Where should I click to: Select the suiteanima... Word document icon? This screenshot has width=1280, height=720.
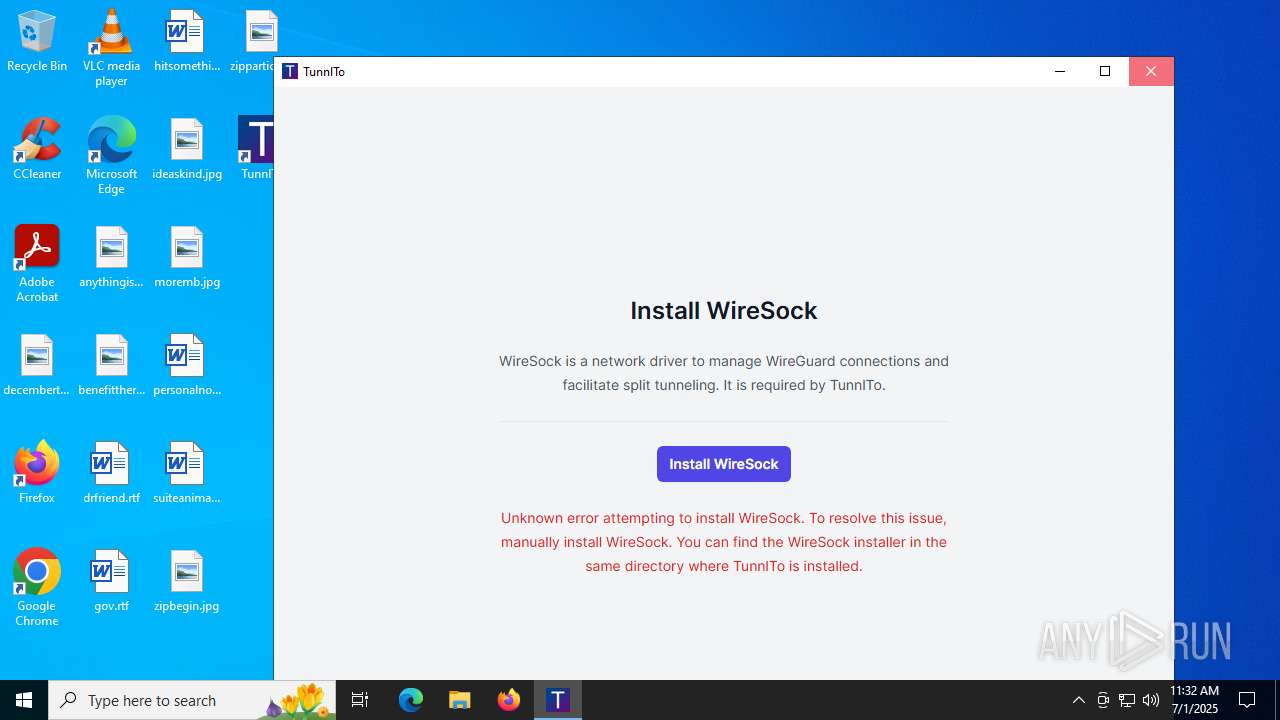tap(186, 473)
